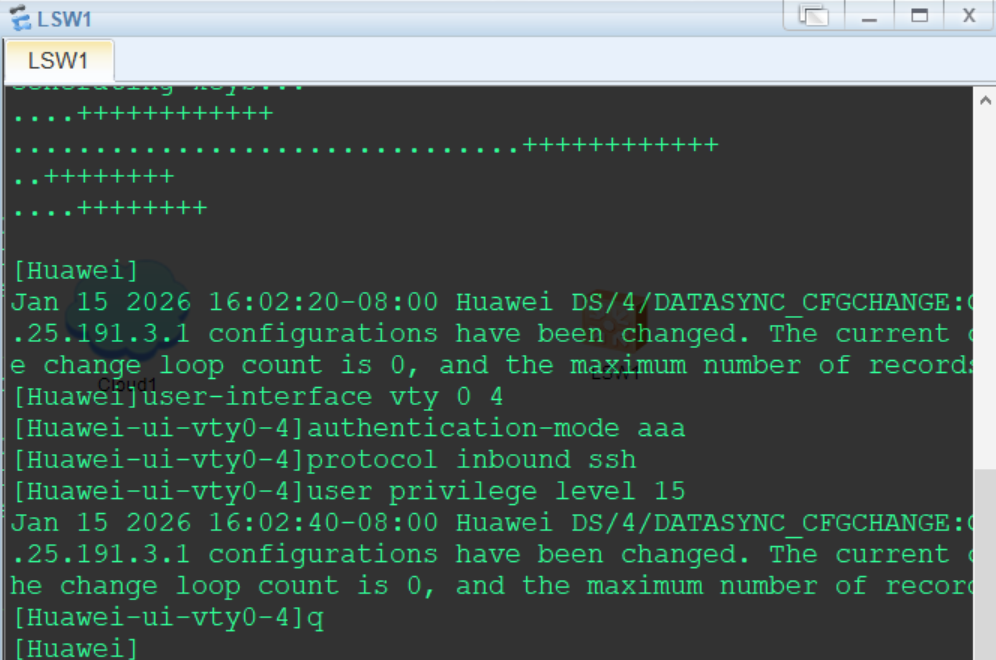This screenshot has width=996, height=660.
Task: Minimize the LSW1 terminal window
Action: coord(869,16)
